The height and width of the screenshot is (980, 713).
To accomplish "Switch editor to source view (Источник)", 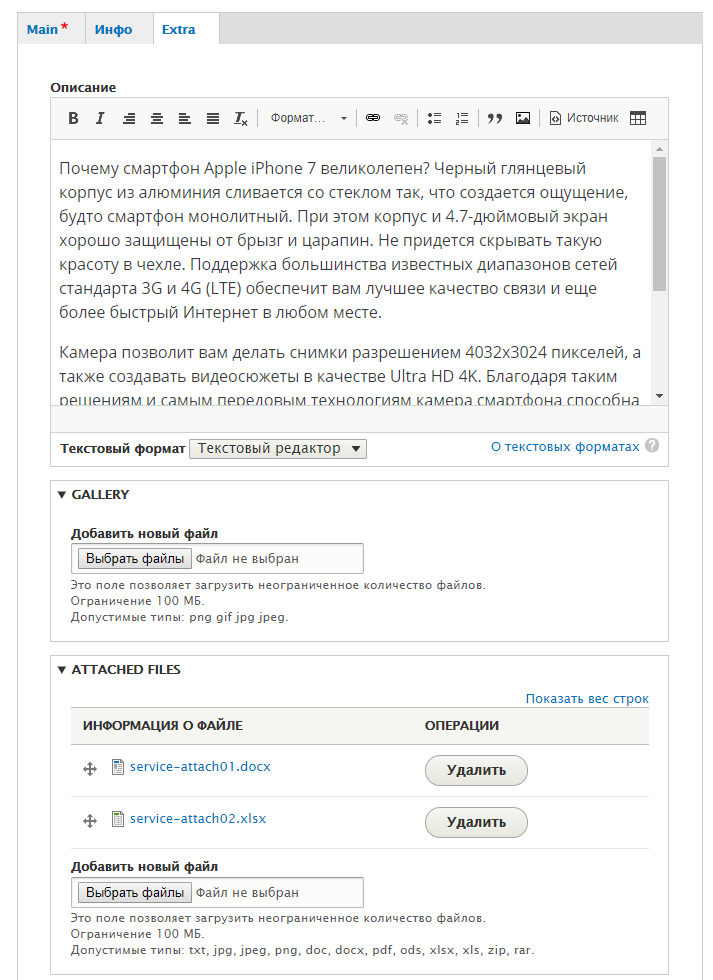I will (x=584, y=118).
